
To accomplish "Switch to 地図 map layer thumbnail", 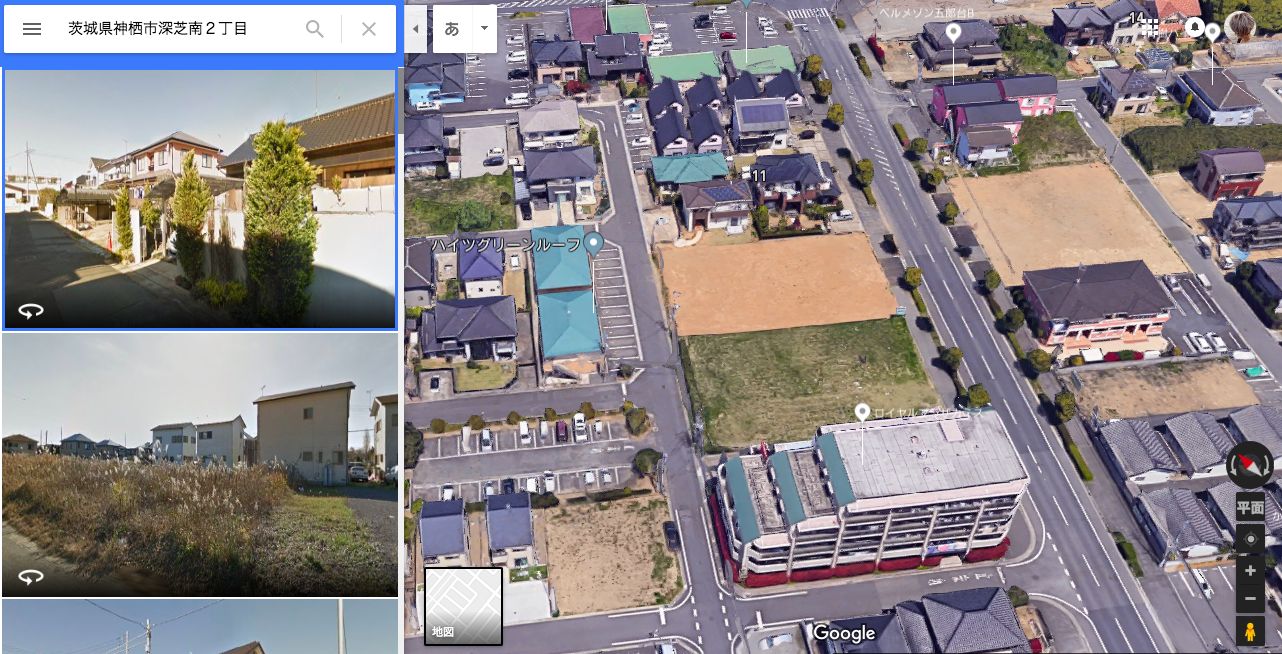I will click(x=463, y=606).
